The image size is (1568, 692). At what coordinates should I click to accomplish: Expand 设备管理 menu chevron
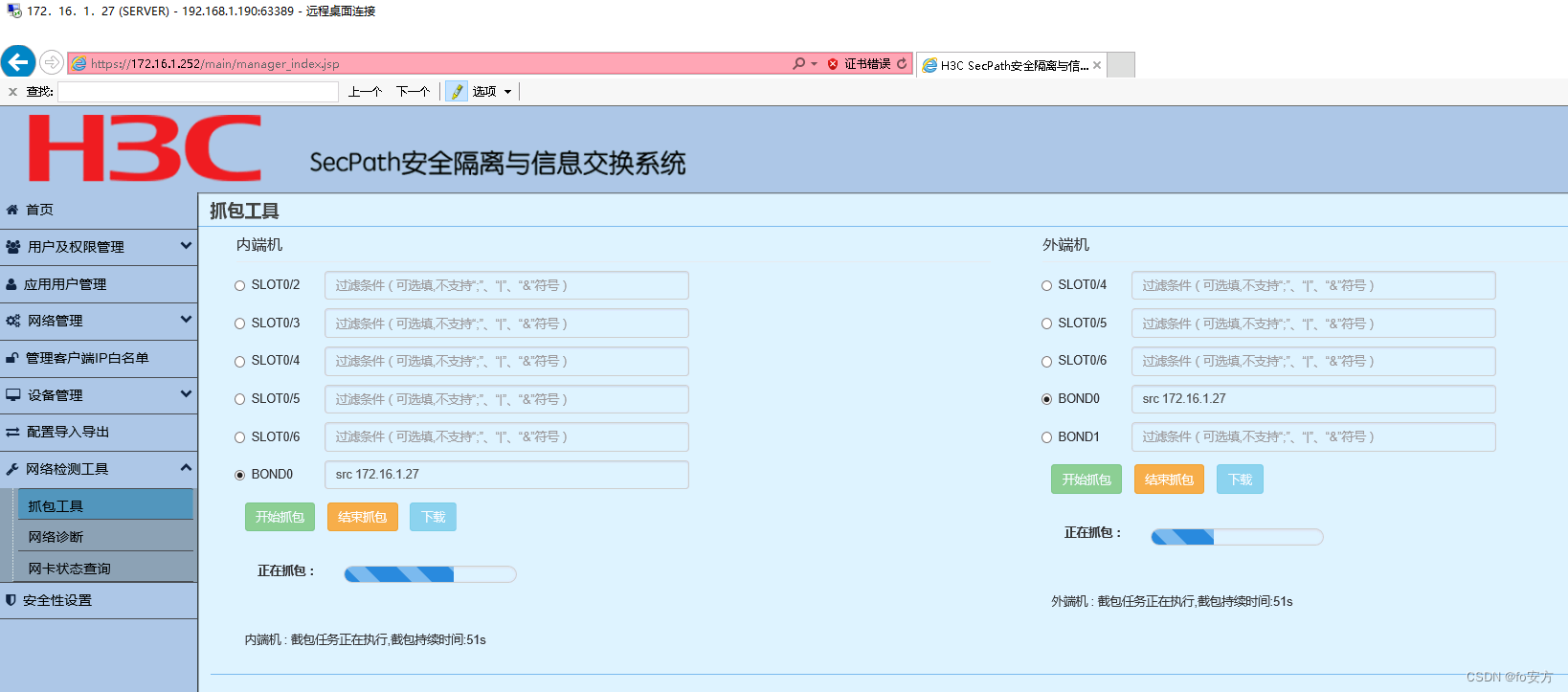tap(186, 394)
